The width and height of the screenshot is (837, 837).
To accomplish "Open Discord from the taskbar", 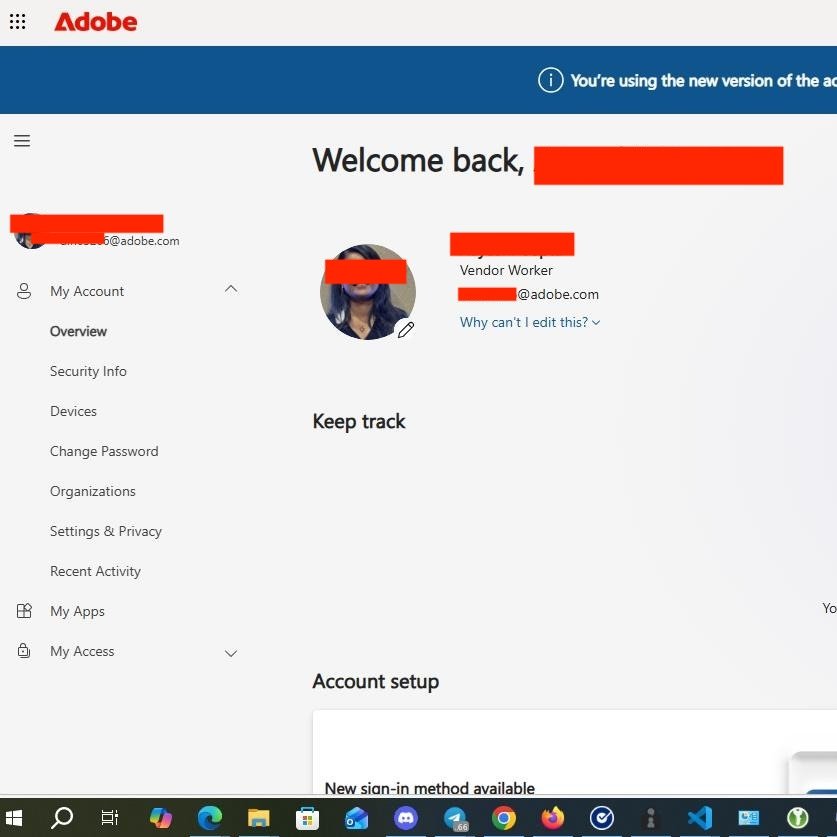I will [406, 818].
